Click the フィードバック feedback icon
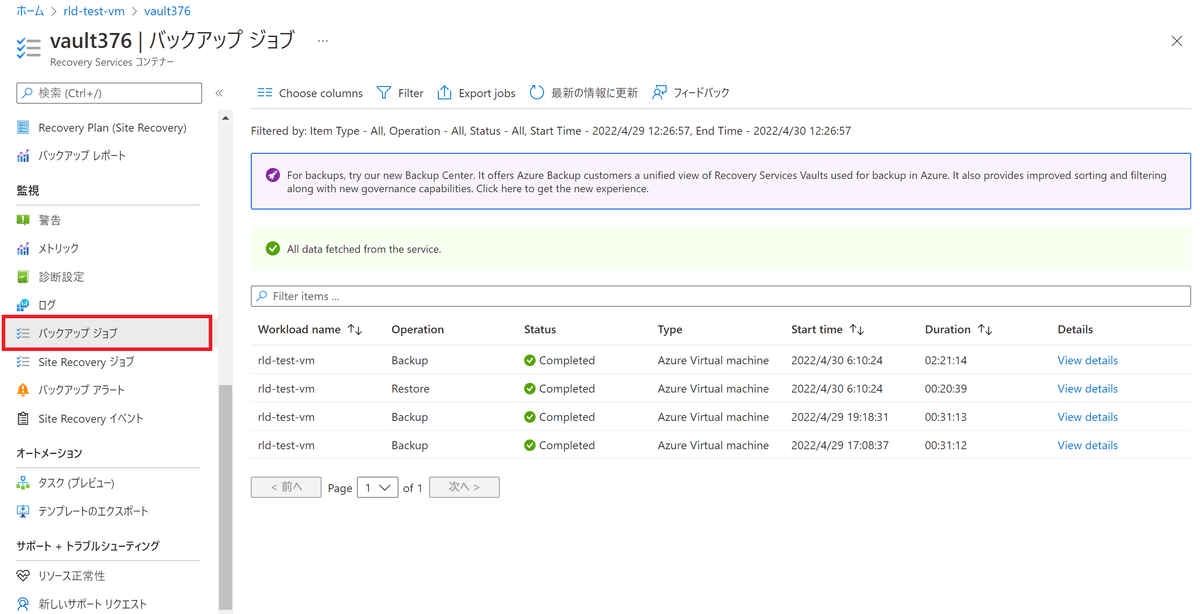This screenshot has width=1200, height=614. point(660,93)
